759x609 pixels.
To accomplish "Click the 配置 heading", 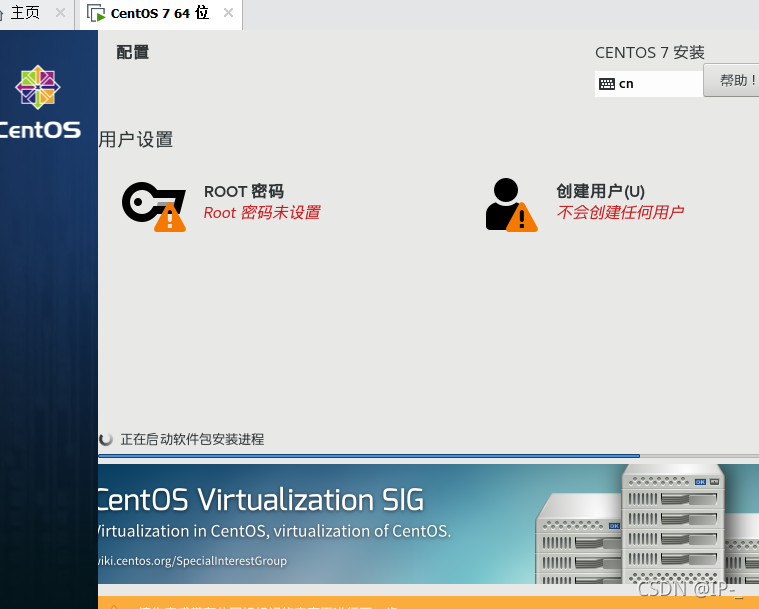I will (x=133, y=52).
